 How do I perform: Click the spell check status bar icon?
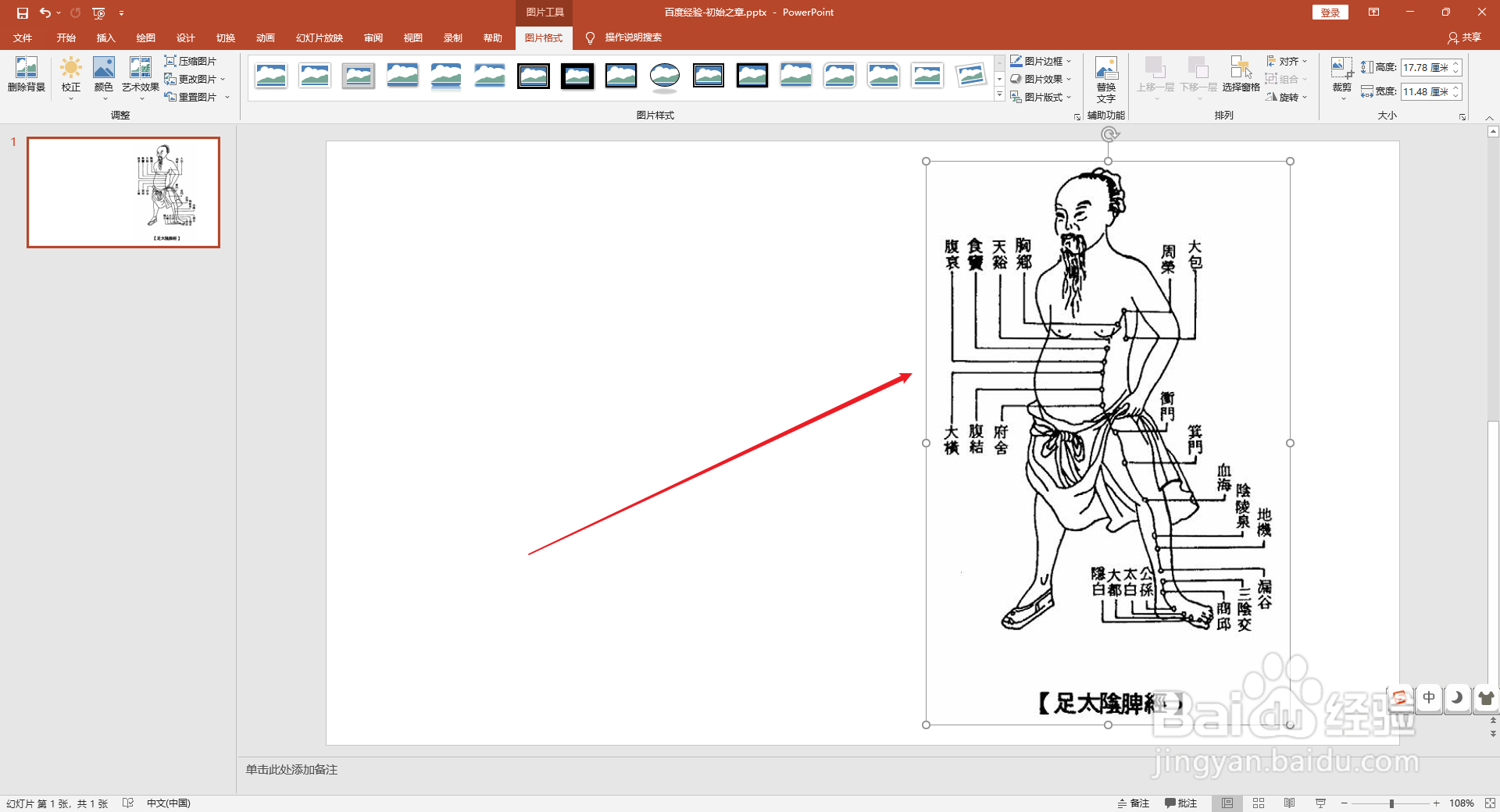click(x=128, y=803)
